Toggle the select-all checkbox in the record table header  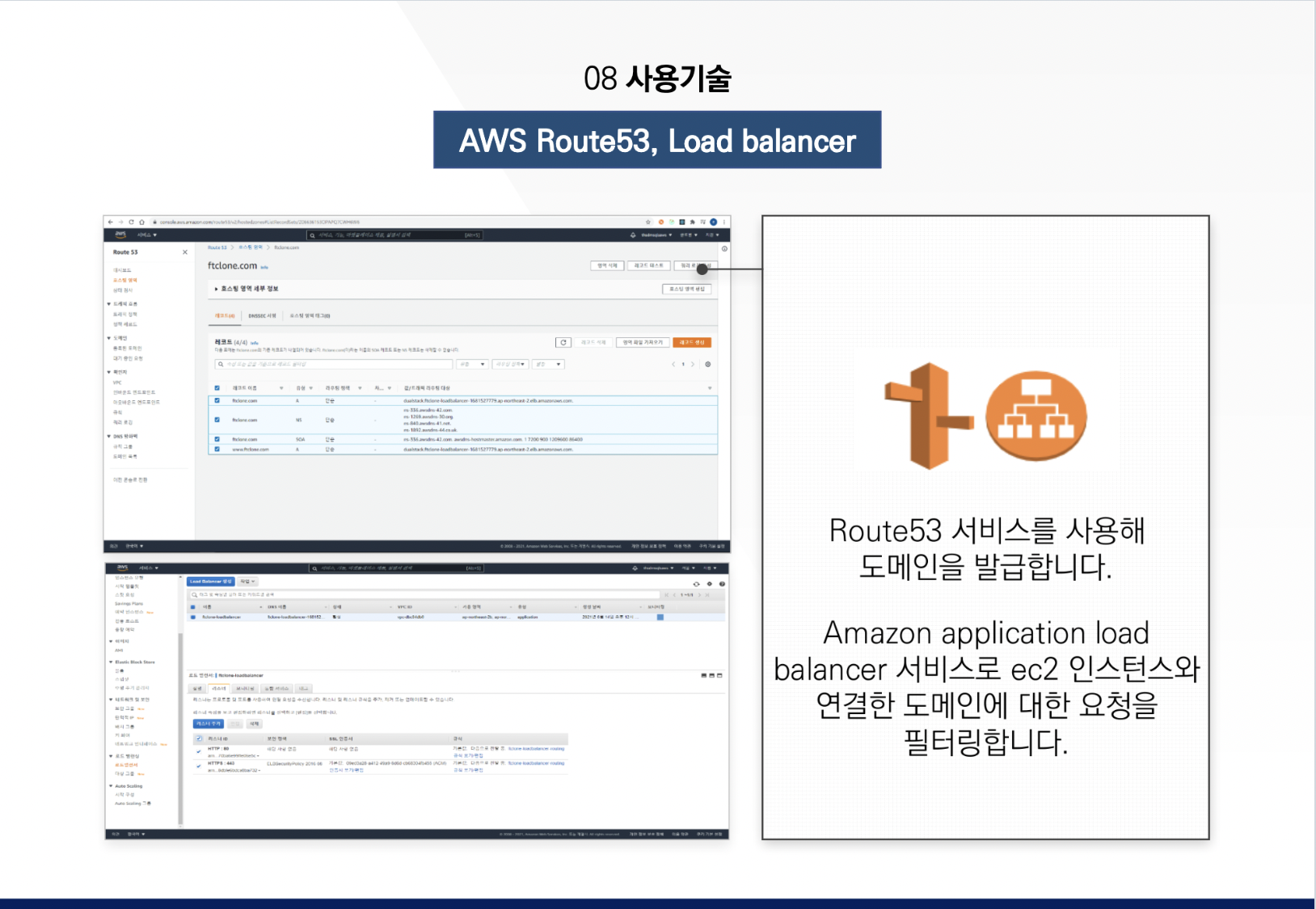[x=217, y=388]
